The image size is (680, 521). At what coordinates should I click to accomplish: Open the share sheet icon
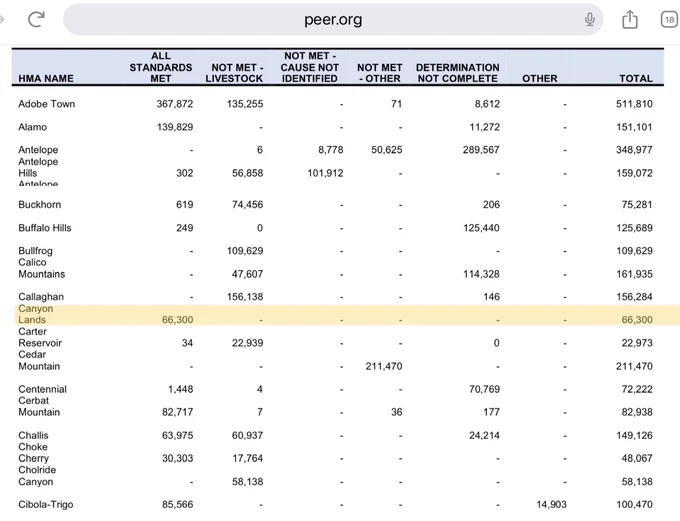630,20
